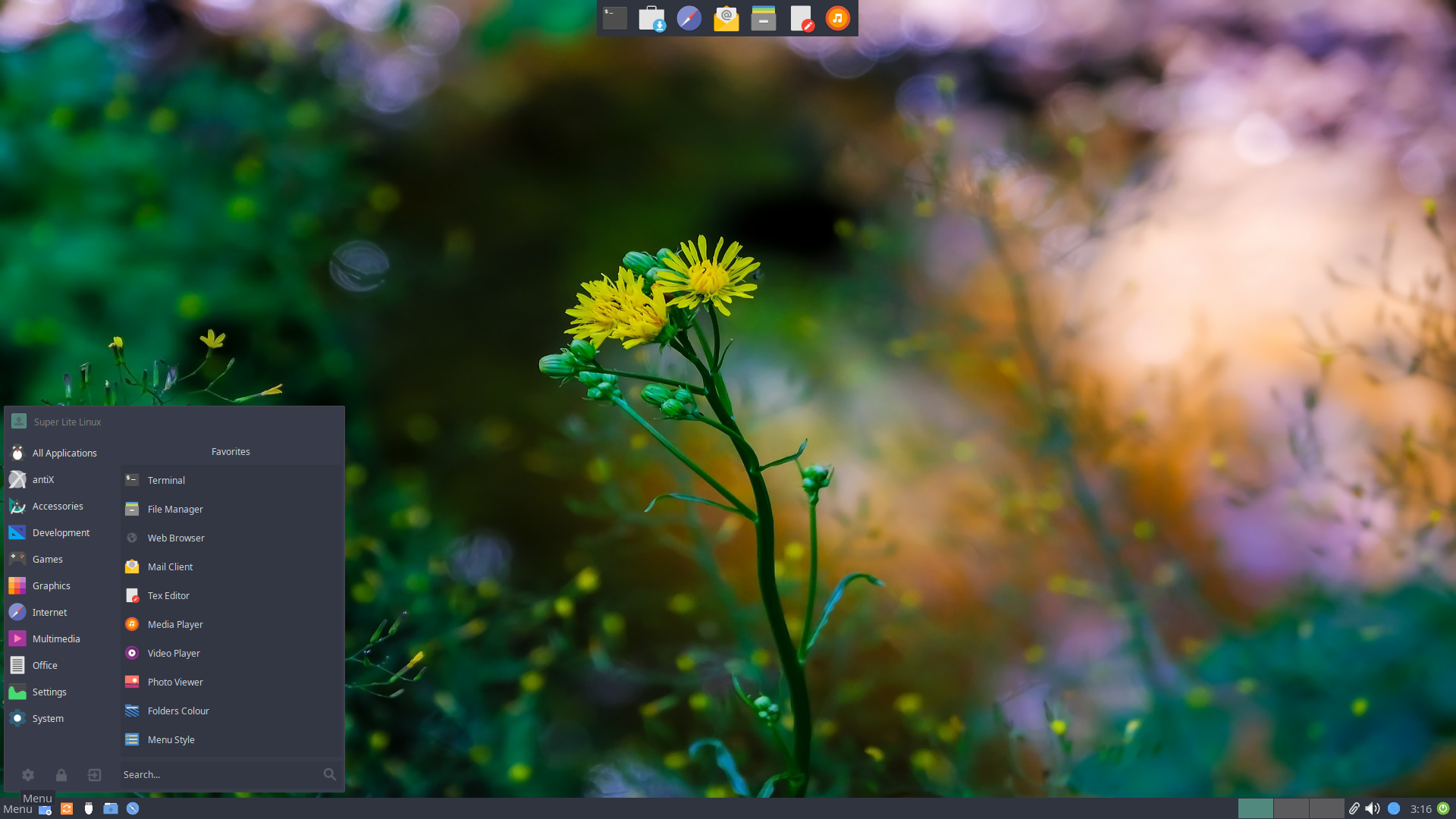The width and height of the screenshot is (1456, 819).
Task: Lock the screen via padlock icon
Action: [x=61, y=774]
